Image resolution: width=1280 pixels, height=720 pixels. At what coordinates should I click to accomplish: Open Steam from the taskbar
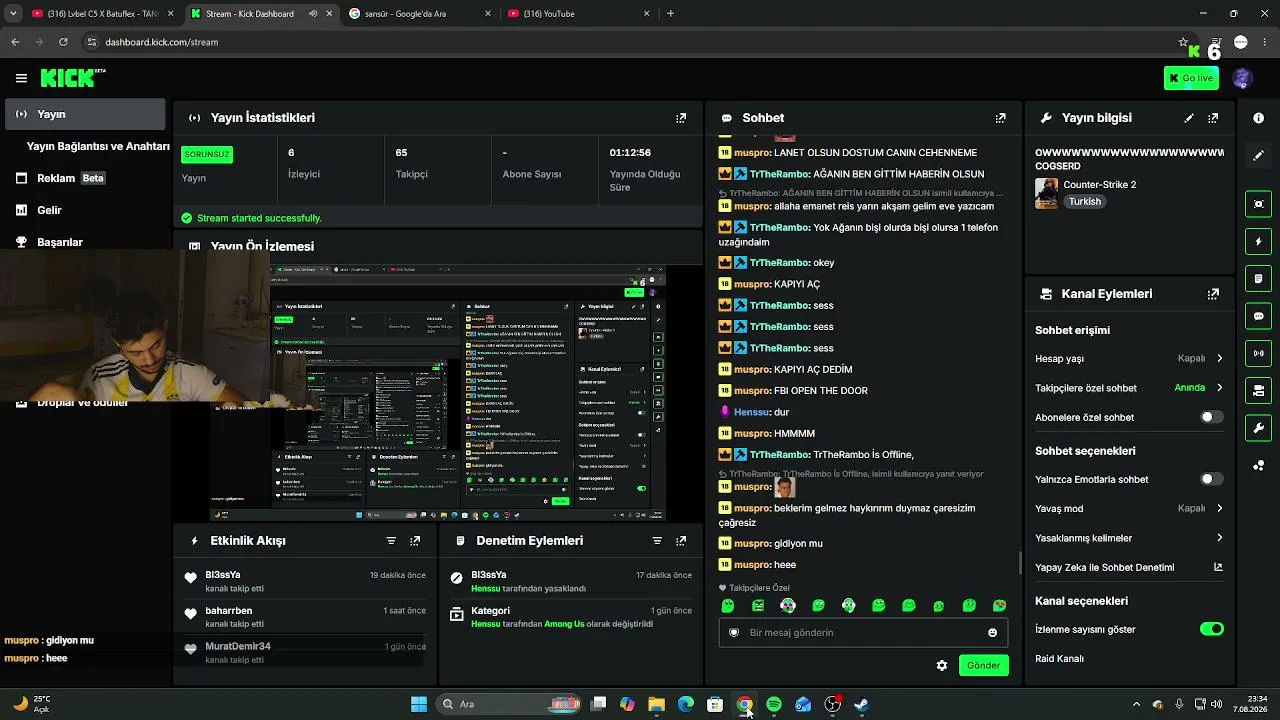click(861, 704)
